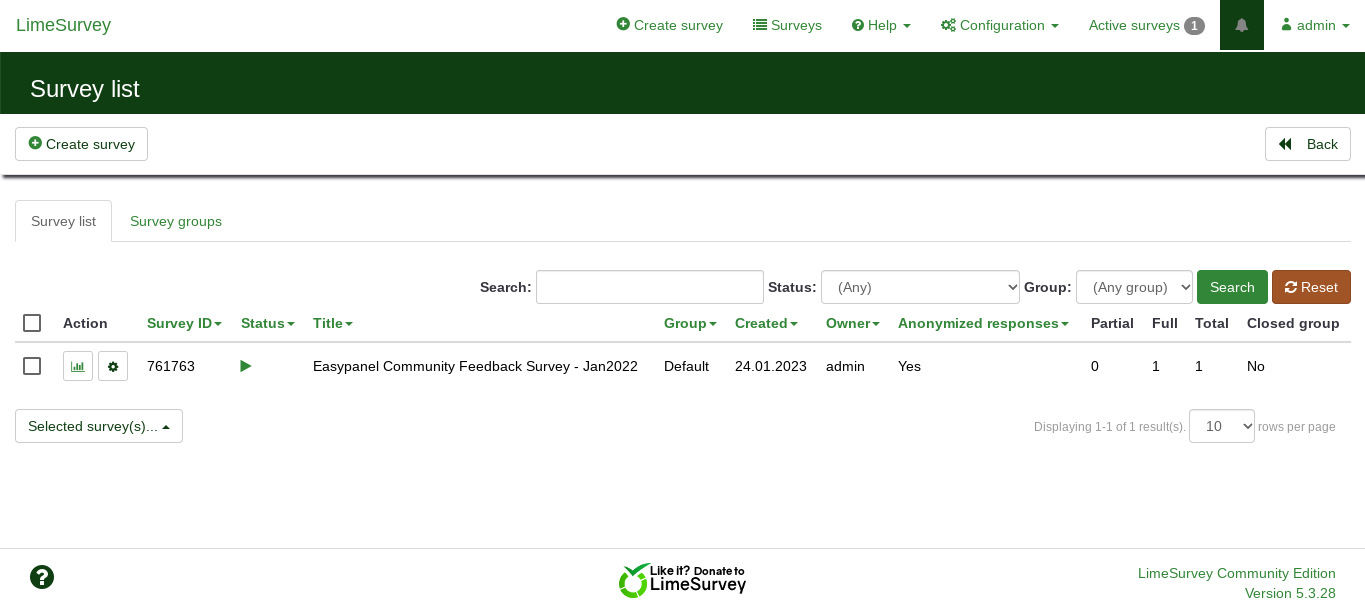This screenshot has height=611, width=1365.
Task: Open the Configuration menu
Action: coord(999,25)
